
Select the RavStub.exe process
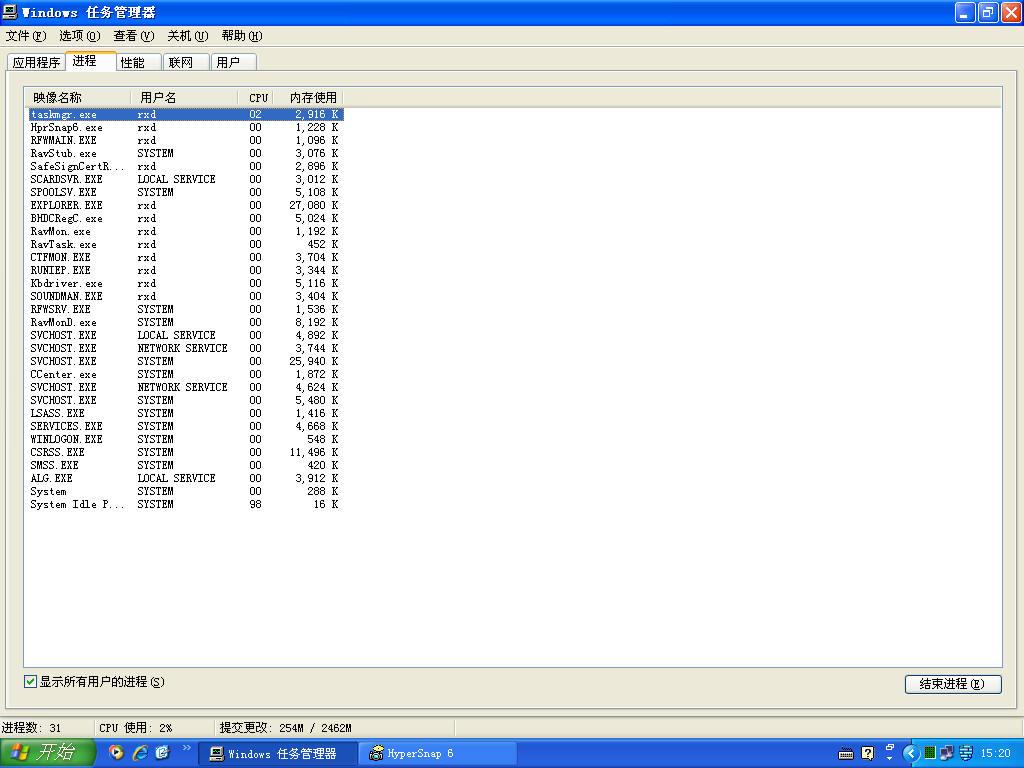(x=185, y=153)
